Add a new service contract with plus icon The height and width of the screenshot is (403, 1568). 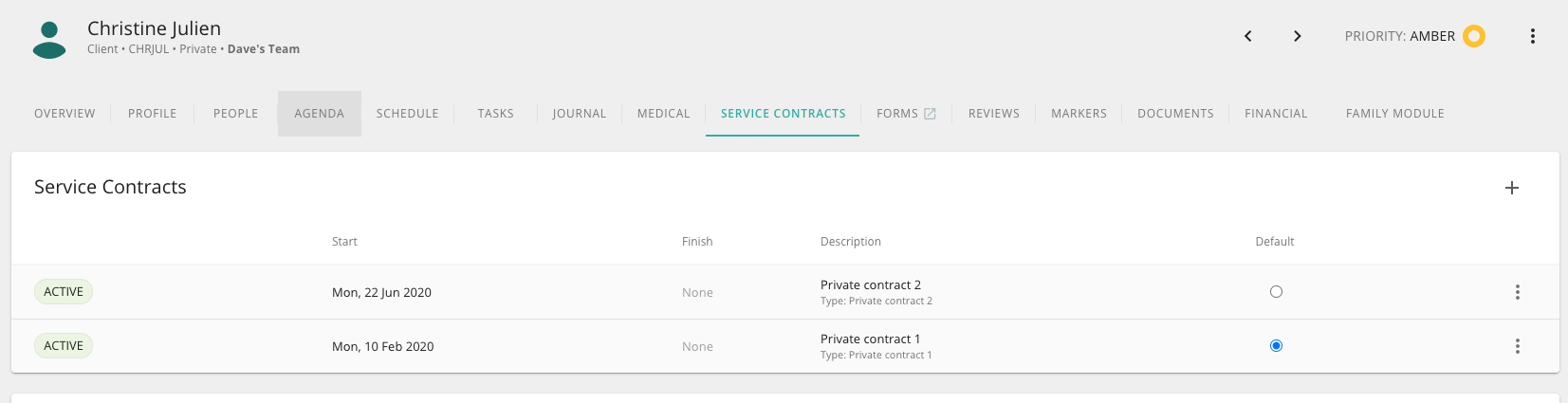click(x=1512, y=188)
